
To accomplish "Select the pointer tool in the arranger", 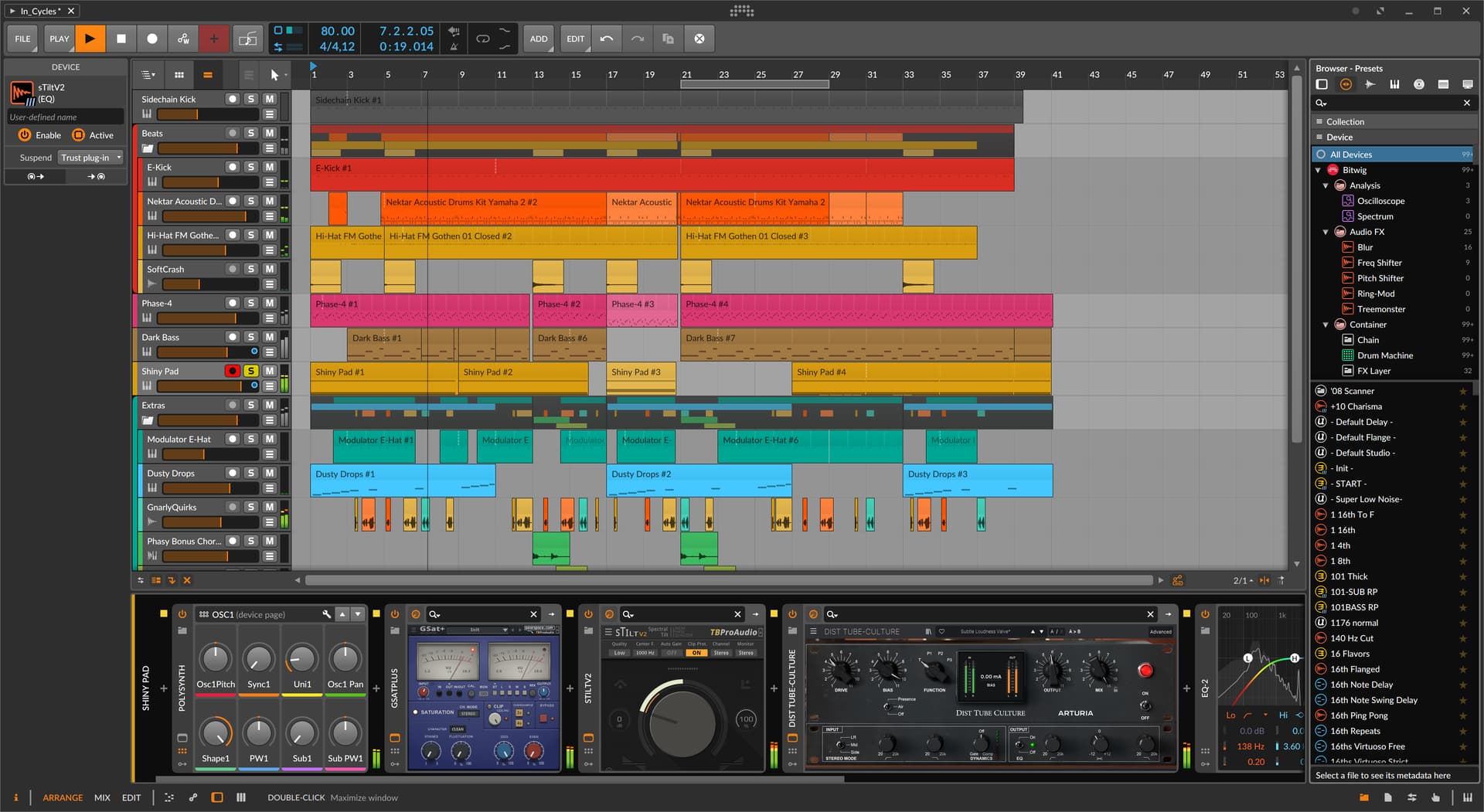I will pyautogui.click(x=274, y=75).
